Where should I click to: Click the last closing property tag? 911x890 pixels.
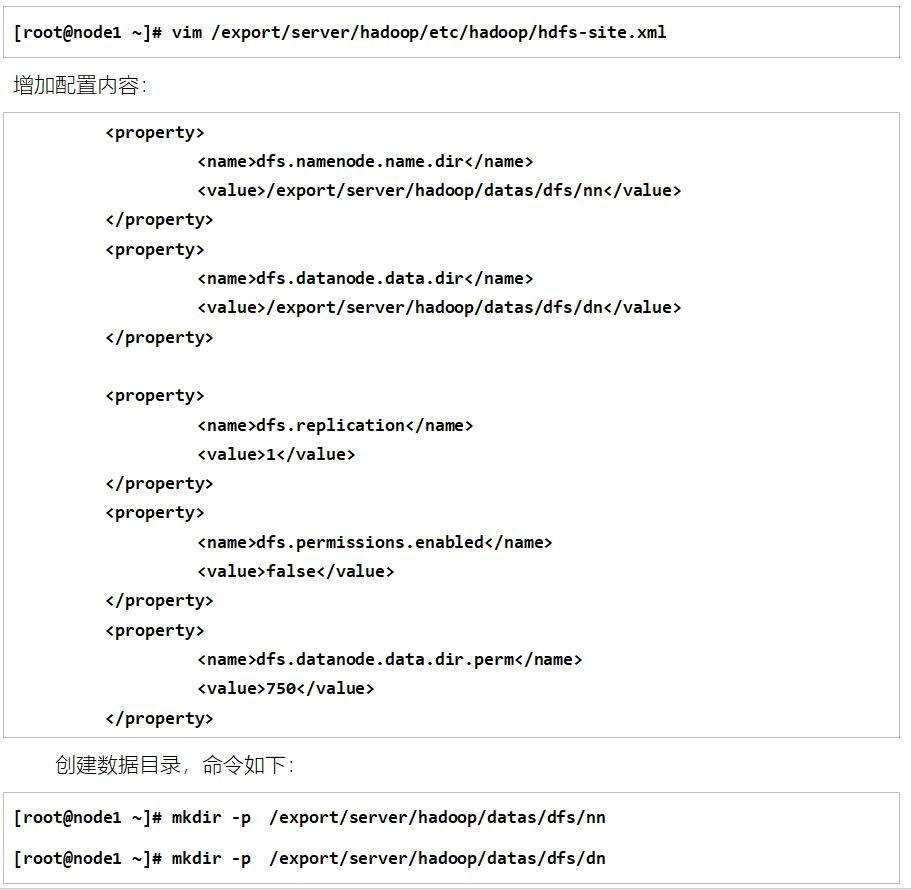coord(159,719)
